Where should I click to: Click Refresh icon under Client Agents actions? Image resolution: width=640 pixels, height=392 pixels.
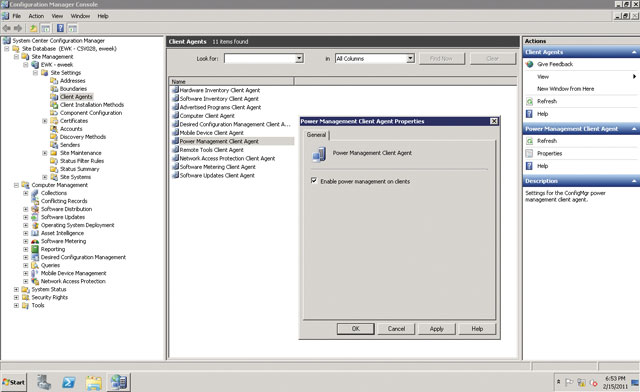coord(529,101)
